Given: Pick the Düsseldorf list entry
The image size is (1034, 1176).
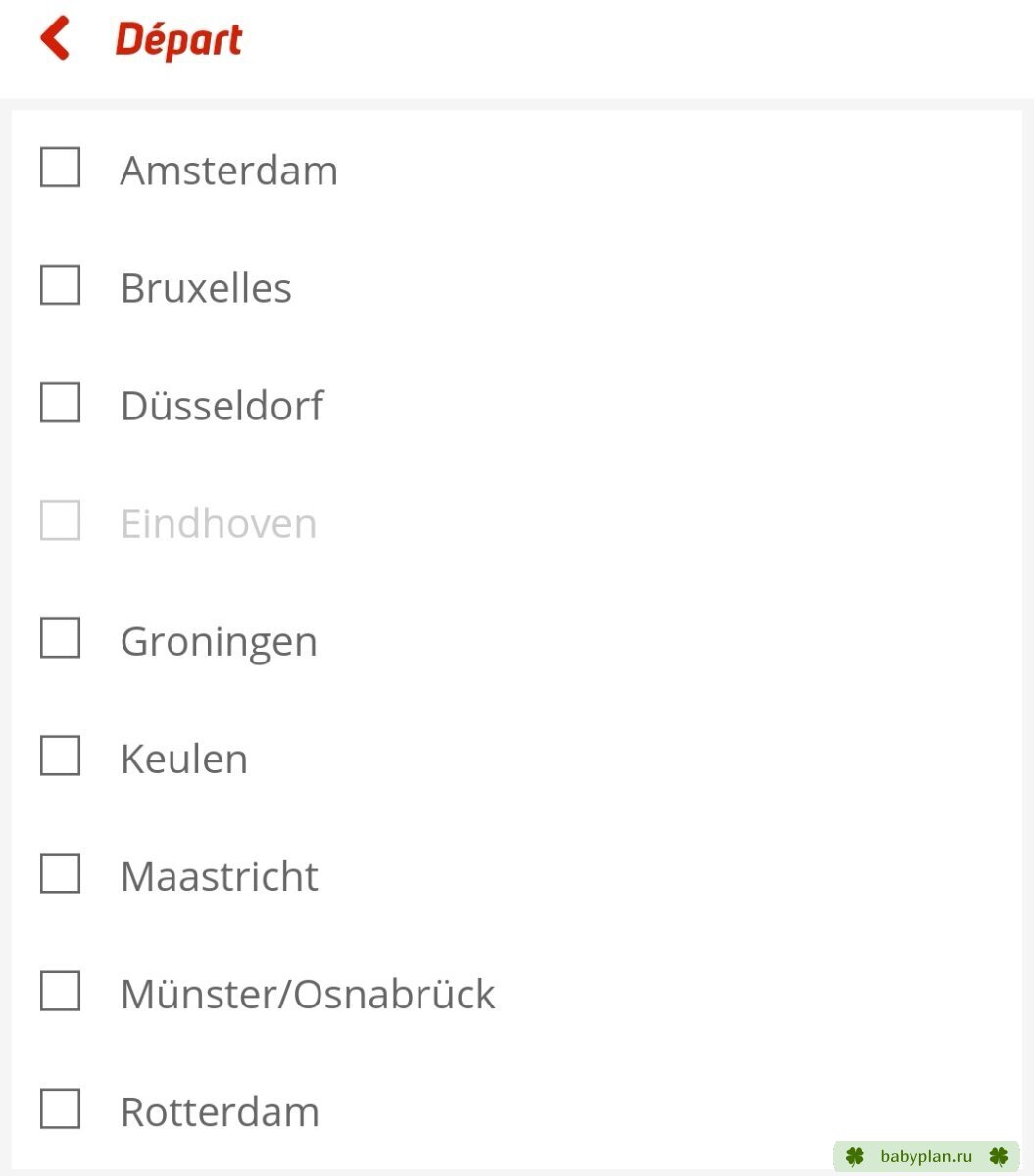Looking at the screenshot, I should (x=222, y=406).
